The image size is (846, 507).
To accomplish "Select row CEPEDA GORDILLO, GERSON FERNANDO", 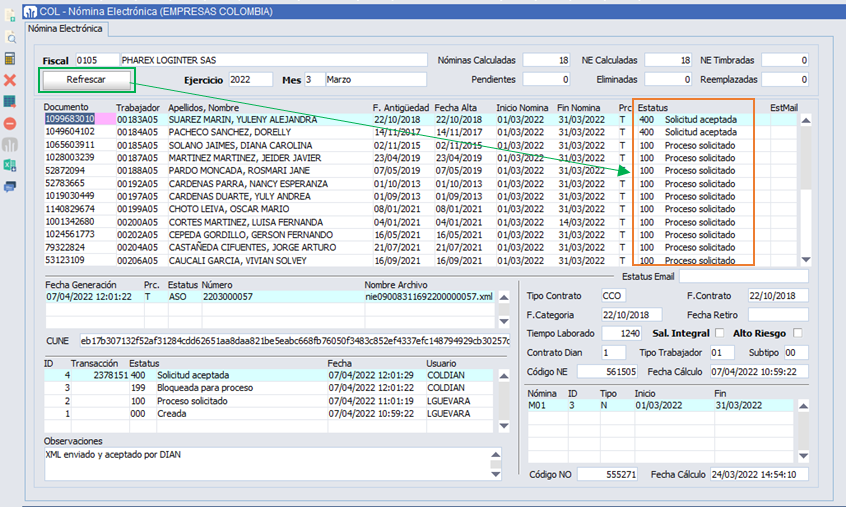I will point(421,235).
